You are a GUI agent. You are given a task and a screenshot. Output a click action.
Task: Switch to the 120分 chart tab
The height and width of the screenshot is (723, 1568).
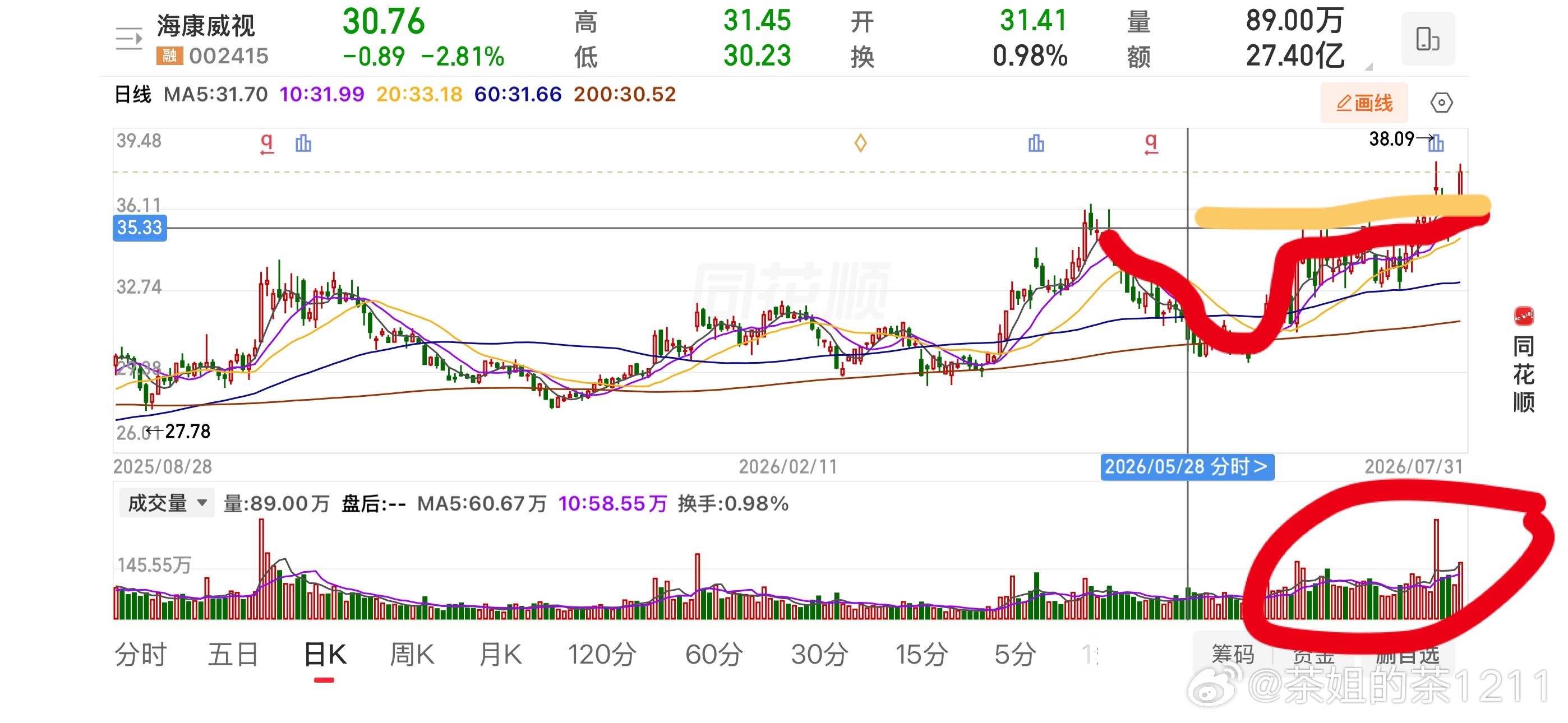[602, 655]
